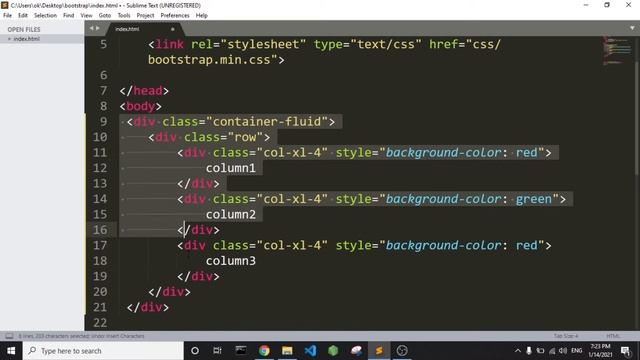The height and width of the screenshot is (360, 640).
Task: Open the Find menu
Action: (x=69, y=16)
